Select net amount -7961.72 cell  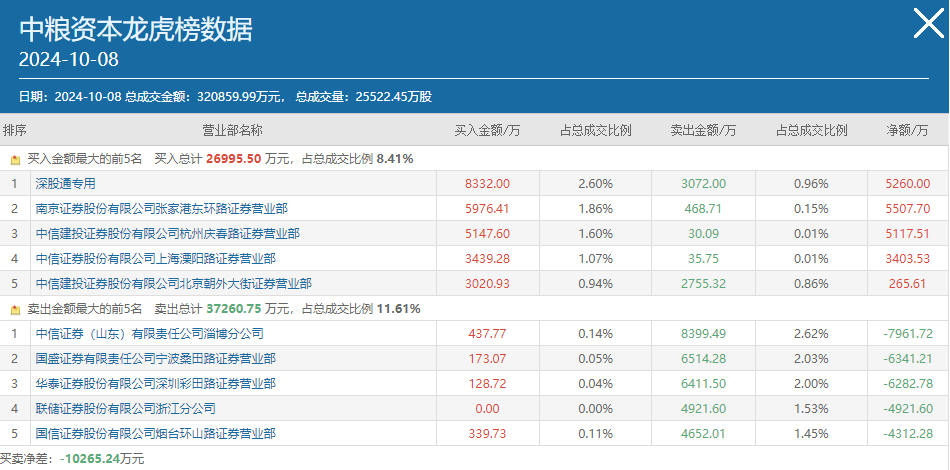click(x=909, y=334)
